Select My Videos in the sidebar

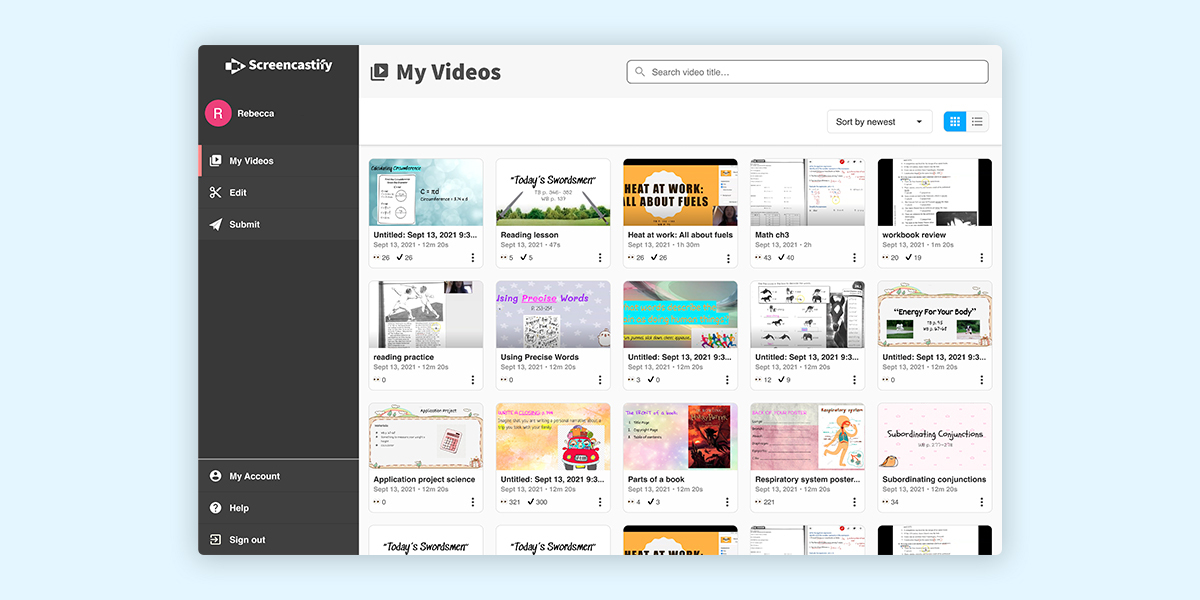tap(250, 160)
